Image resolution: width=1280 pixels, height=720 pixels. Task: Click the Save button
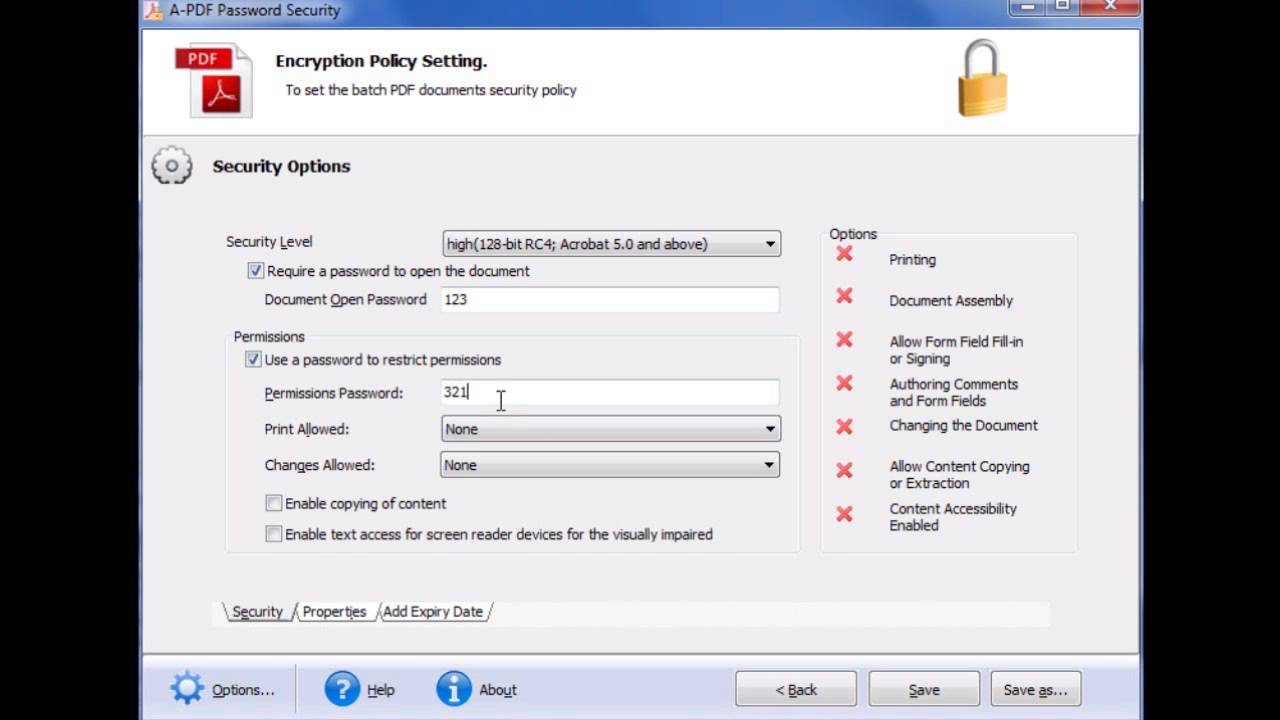(x=924, y=689)
